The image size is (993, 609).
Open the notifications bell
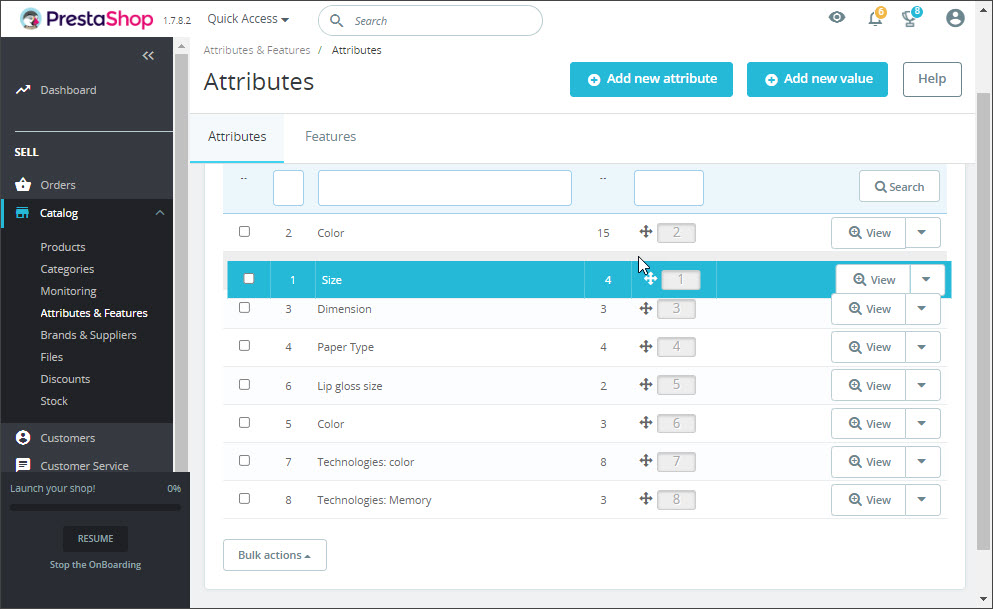pyautogui.click(x=874, y=18)
